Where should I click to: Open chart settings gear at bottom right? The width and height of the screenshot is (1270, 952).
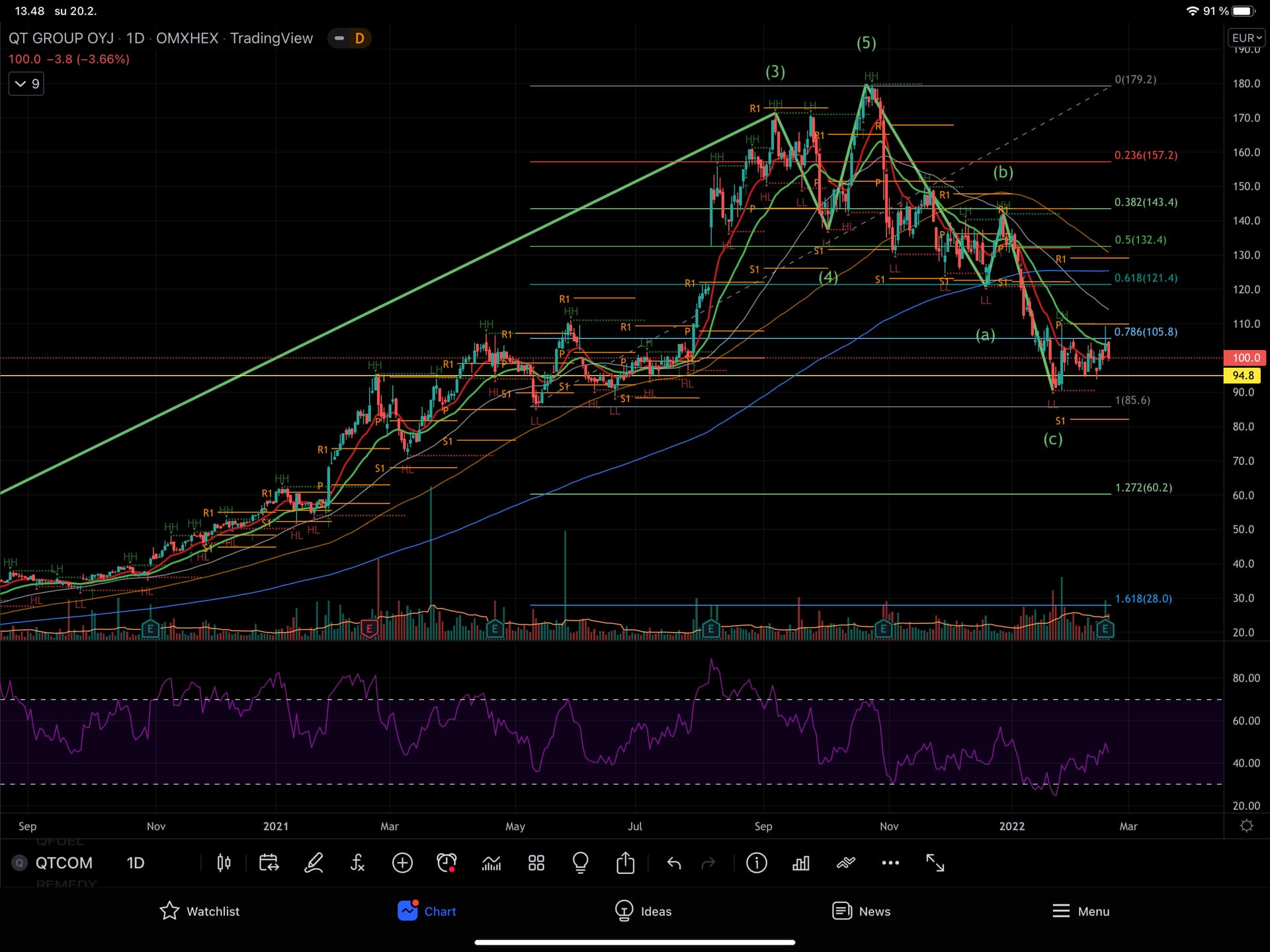tap(1246, 826)
